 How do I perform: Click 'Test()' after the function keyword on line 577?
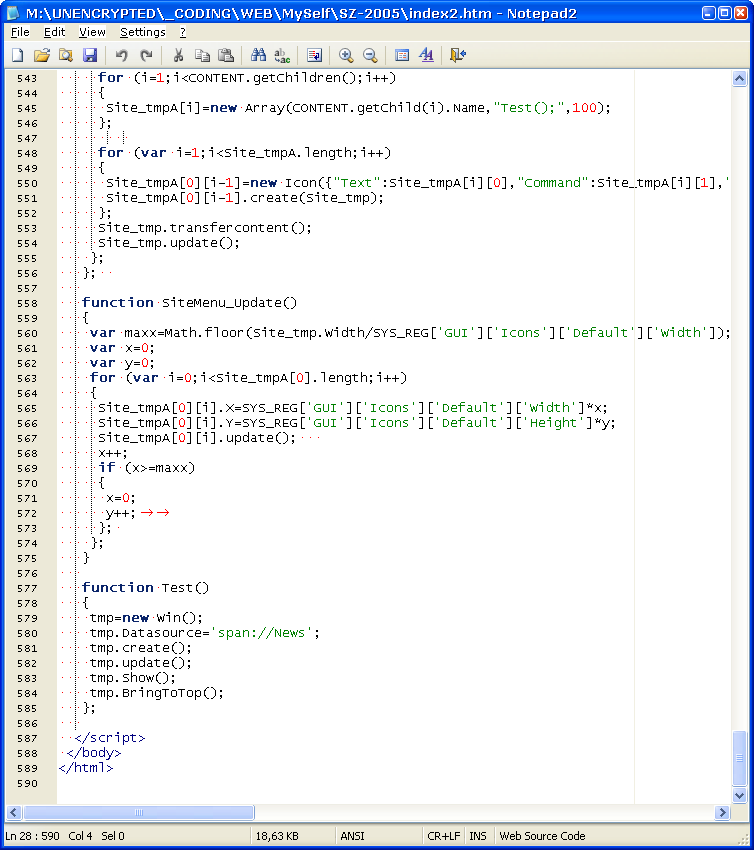coord(185,588)
